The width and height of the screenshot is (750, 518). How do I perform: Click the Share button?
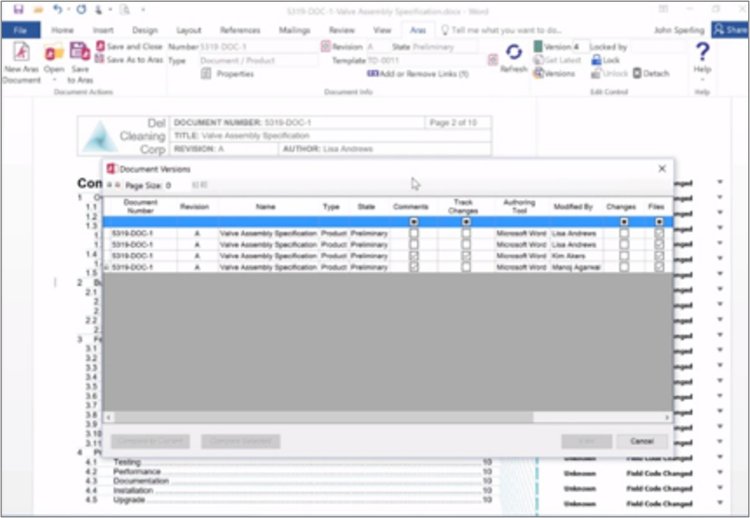pyautogui.click(x=730, y=30)
